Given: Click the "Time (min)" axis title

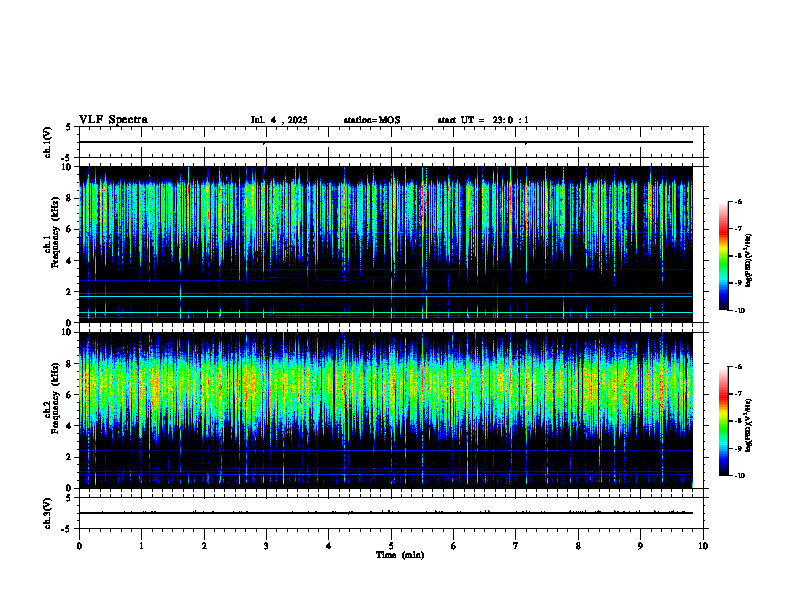Looking at the screenshot, I should pyautogui.click(x=400, y=555).
